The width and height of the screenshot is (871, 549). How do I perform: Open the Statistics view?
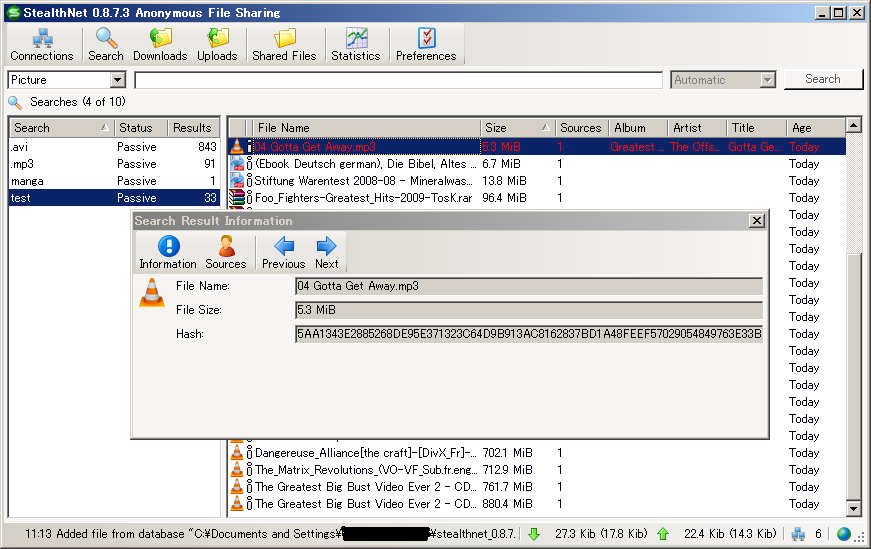pos(356,44)
